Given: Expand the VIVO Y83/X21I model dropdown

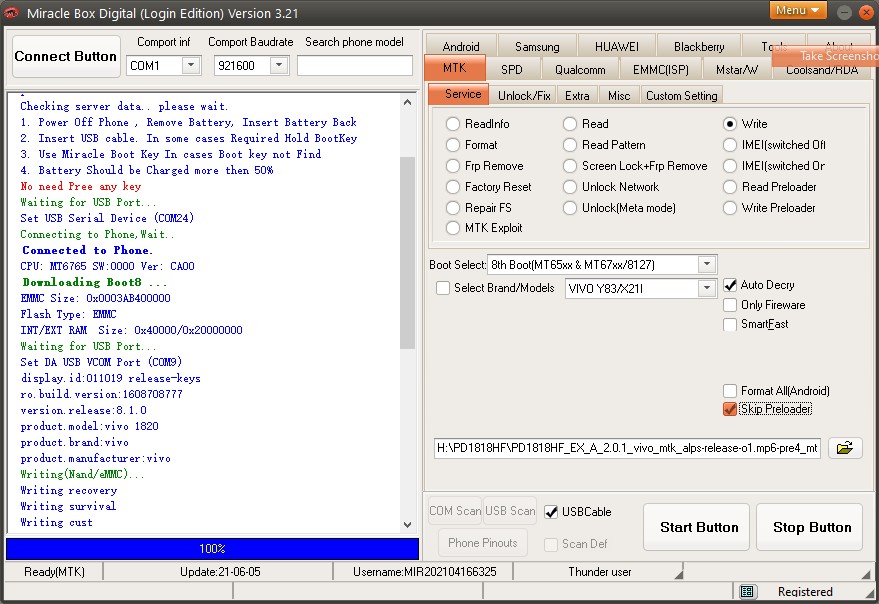Looking at the screenshot, I should click(x=707, y=288).
